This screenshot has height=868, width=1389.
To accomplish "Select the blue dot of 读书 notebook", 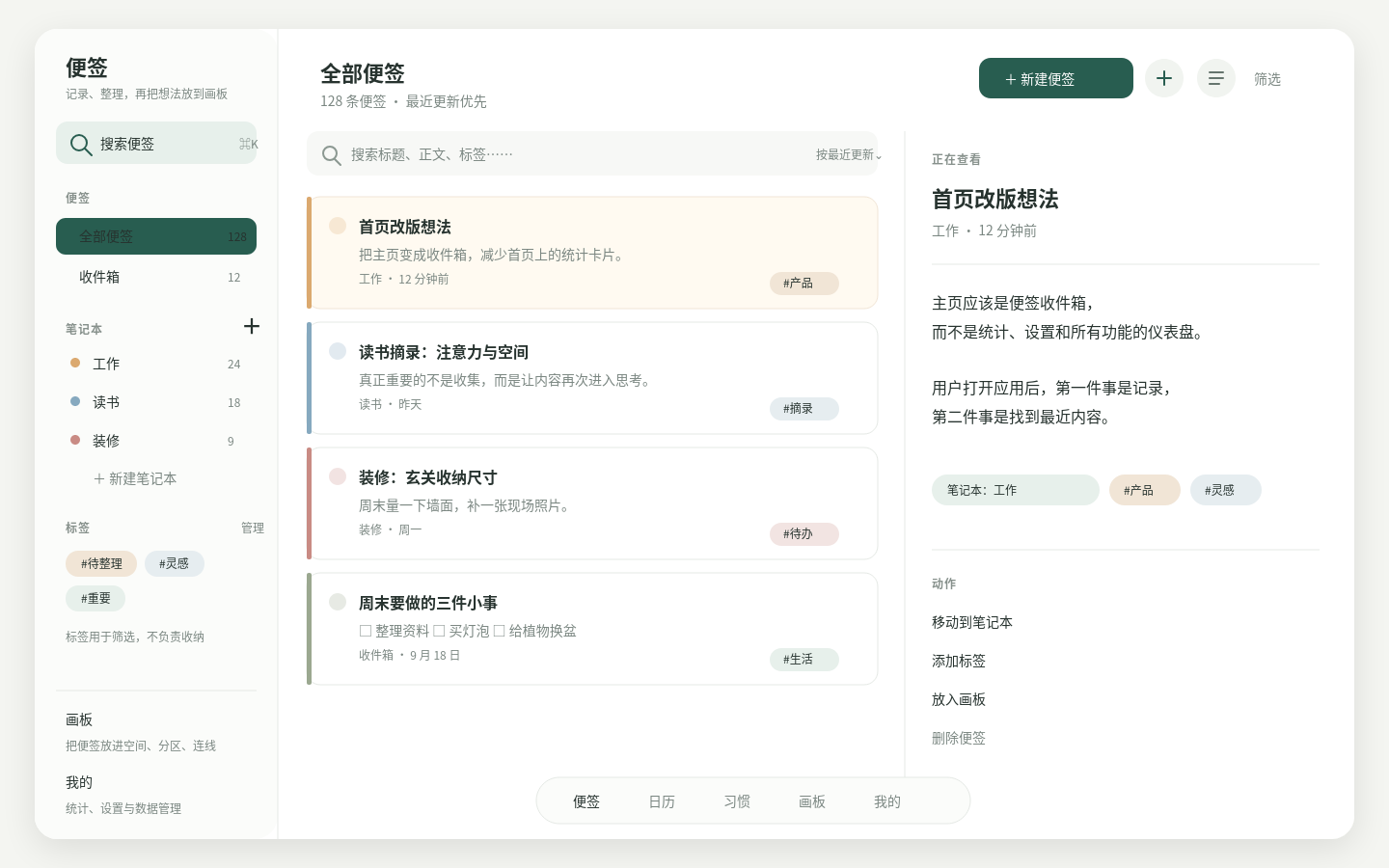I will 75,401.
